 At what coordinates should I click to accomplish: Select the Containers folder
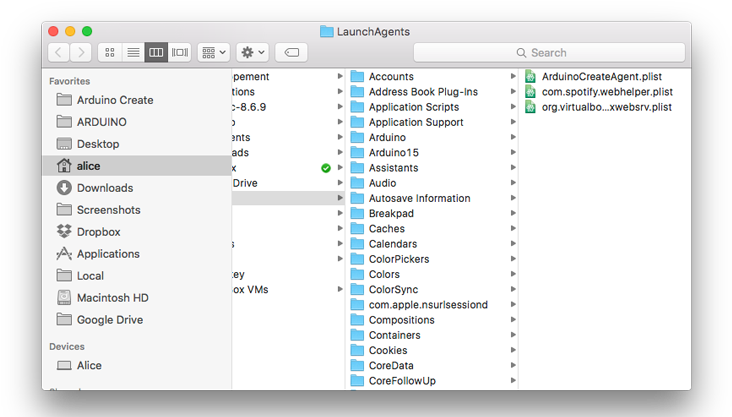(432, 335)
